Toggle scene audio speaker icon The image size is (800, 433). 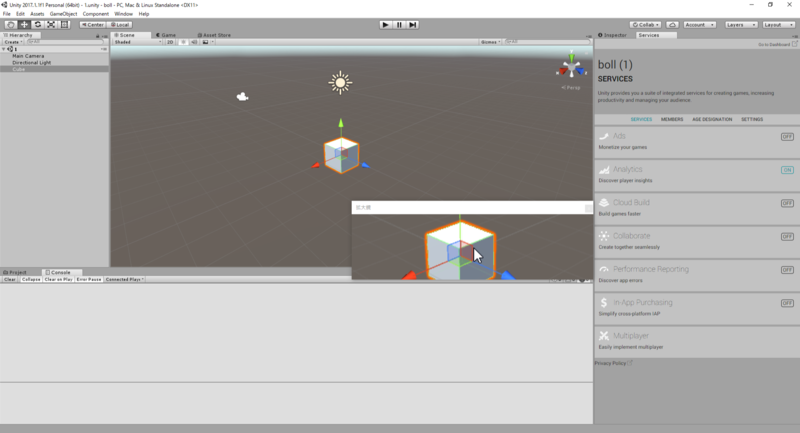[x=194, y=42]
